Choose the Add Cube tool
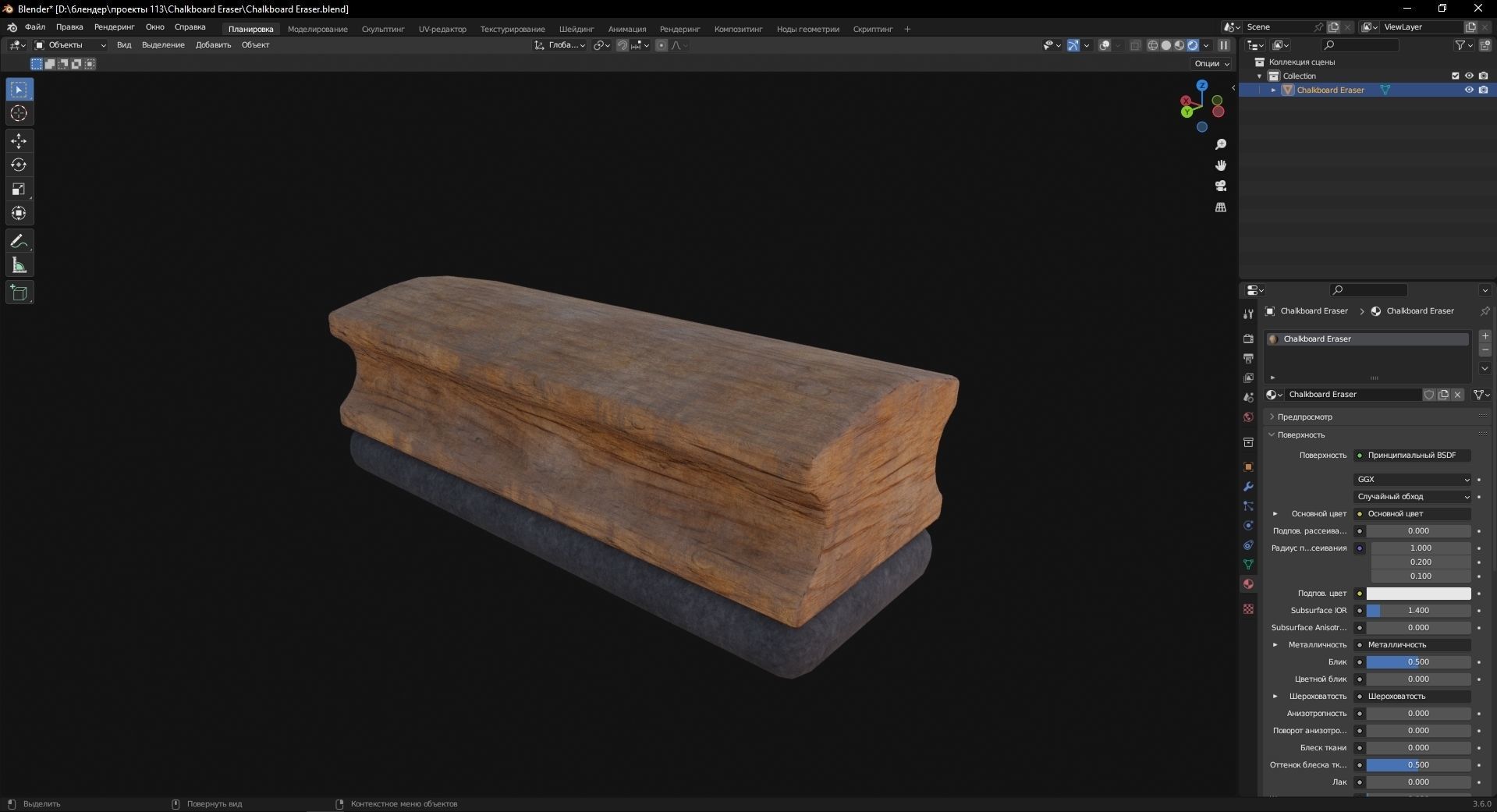The image size is (1497, 812). (x=20, y=293)
